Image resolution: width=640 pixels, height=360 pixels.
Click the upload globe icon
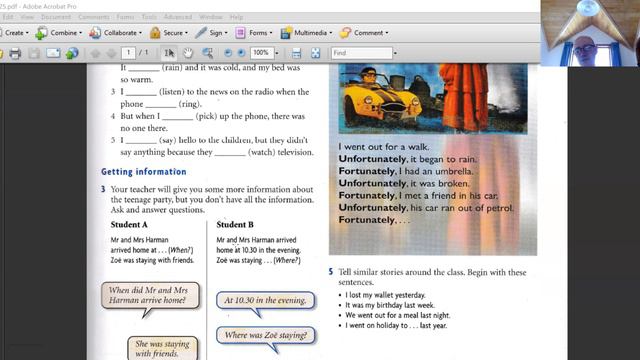coord(72,53)
